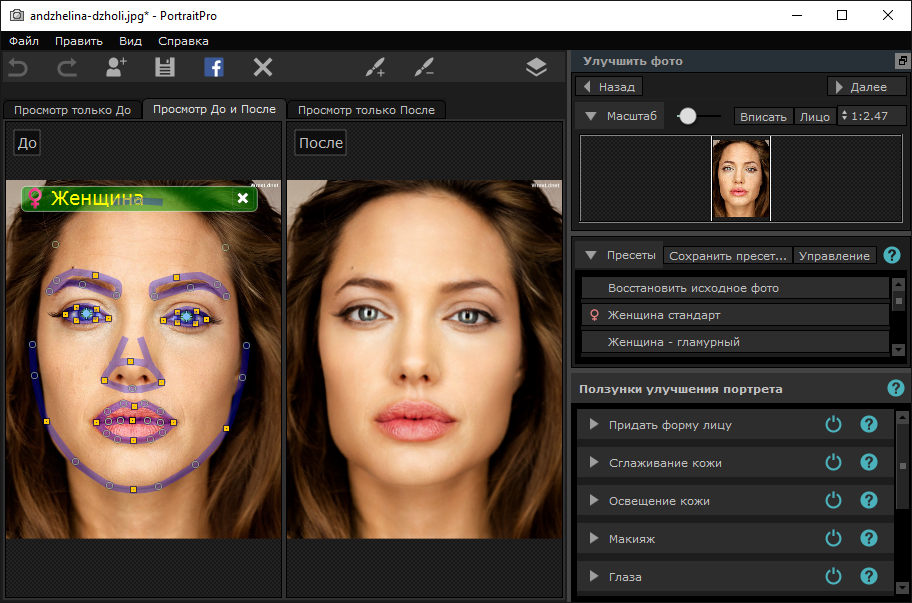Click the X icon in toolbar

pos(263,67)
